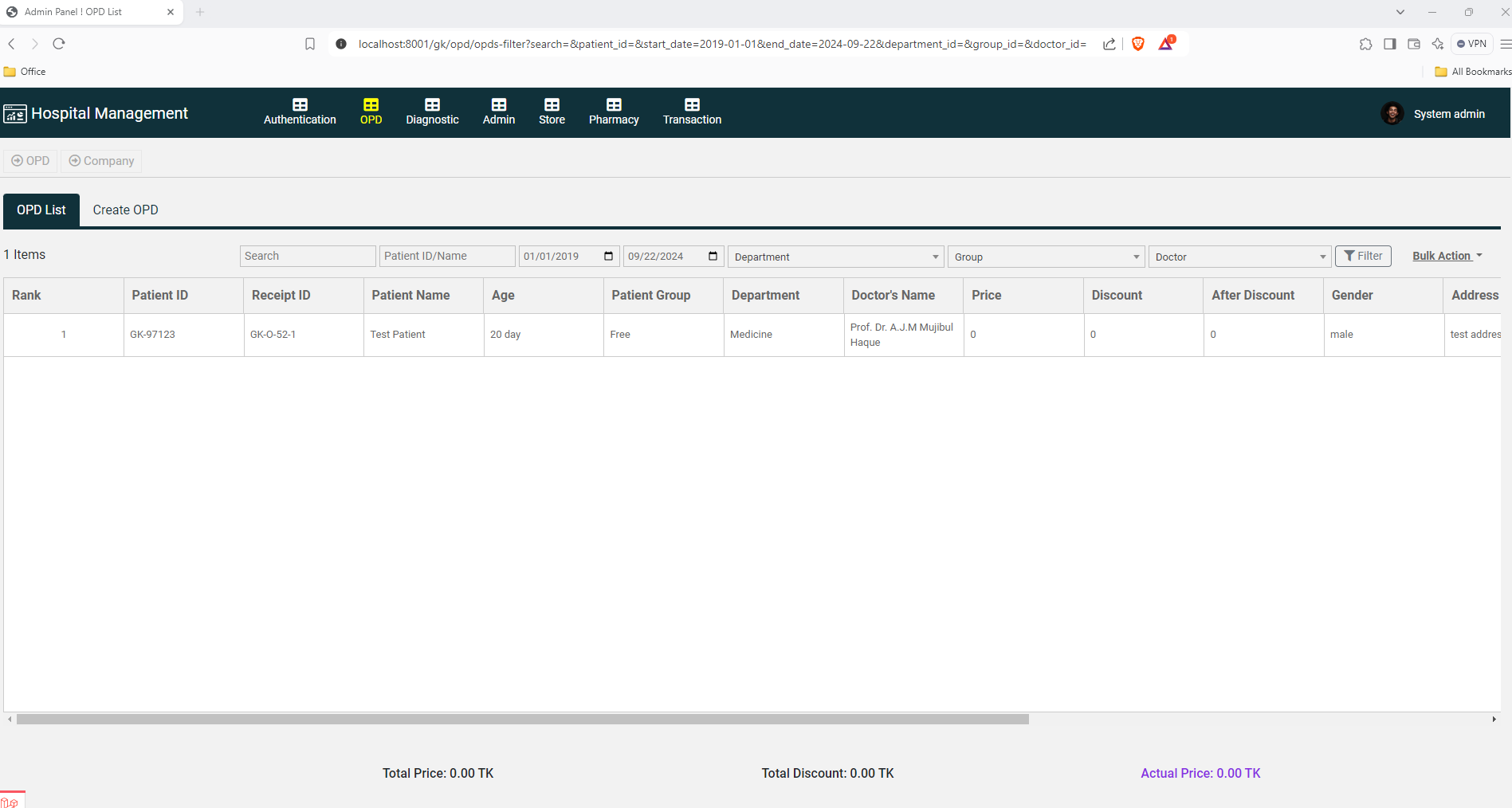Click the share page icon
The image size is (1512, 808).
pos(1109,44)
